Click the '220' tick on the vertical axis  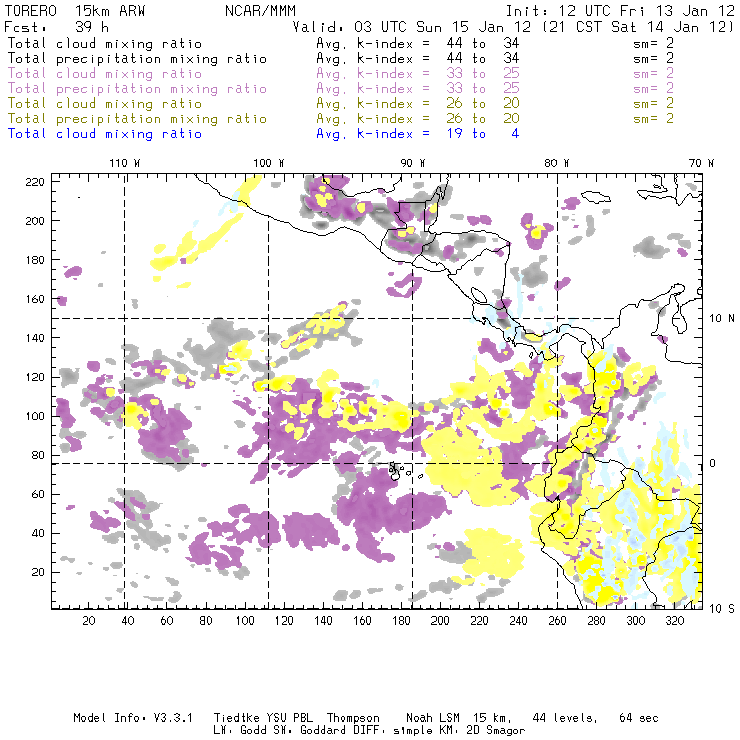click(35, 182)
